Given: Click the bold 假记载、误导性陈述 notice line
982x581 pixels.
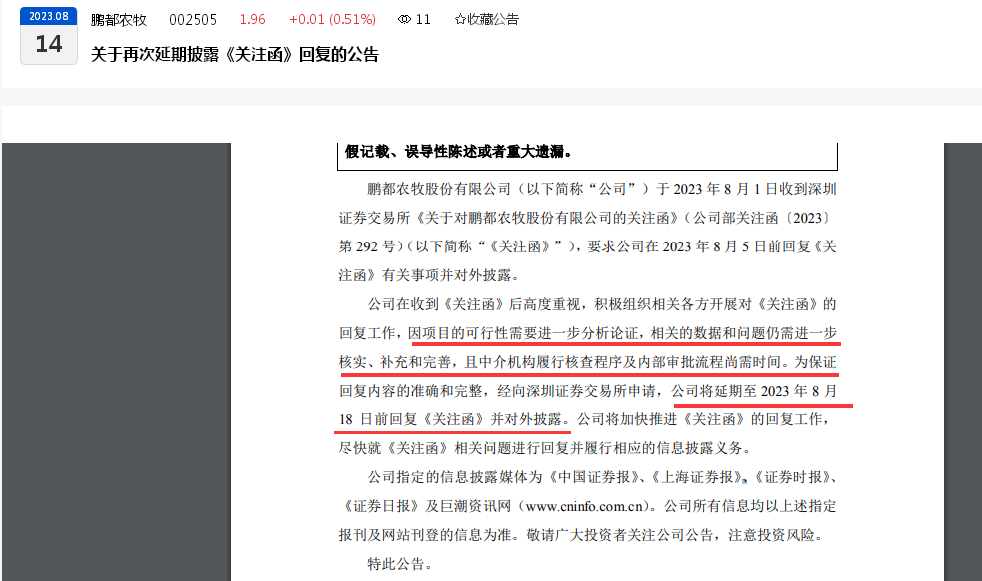Looking at the screenshot, I should tap(458, 152).
